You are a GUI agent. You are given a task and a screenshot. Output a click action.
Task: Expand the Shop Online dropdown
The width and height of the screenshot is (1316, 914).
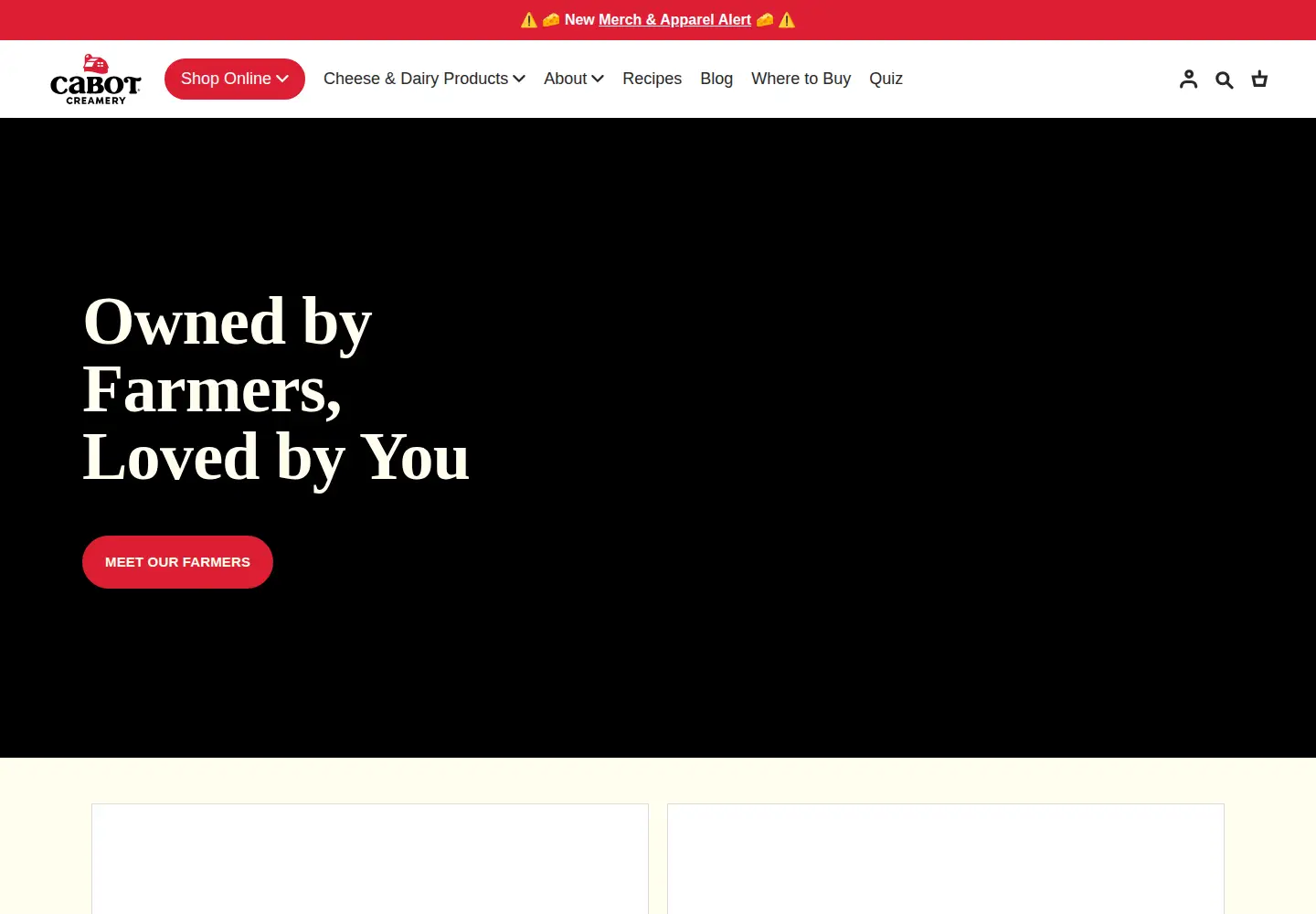click(x=235, y=79)
